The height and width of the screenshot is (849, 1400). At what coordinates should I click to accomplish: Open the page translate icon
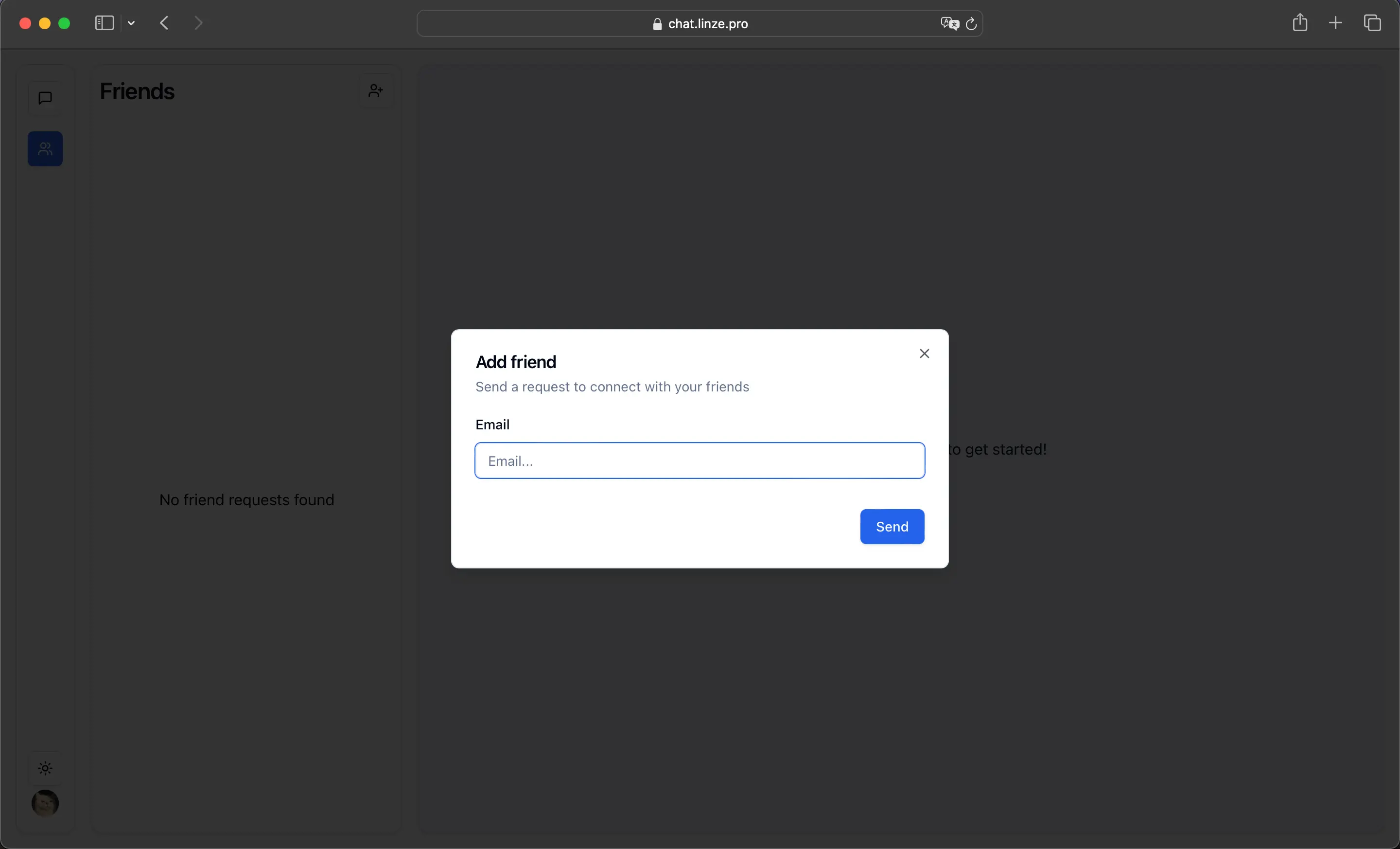(949, 23)
